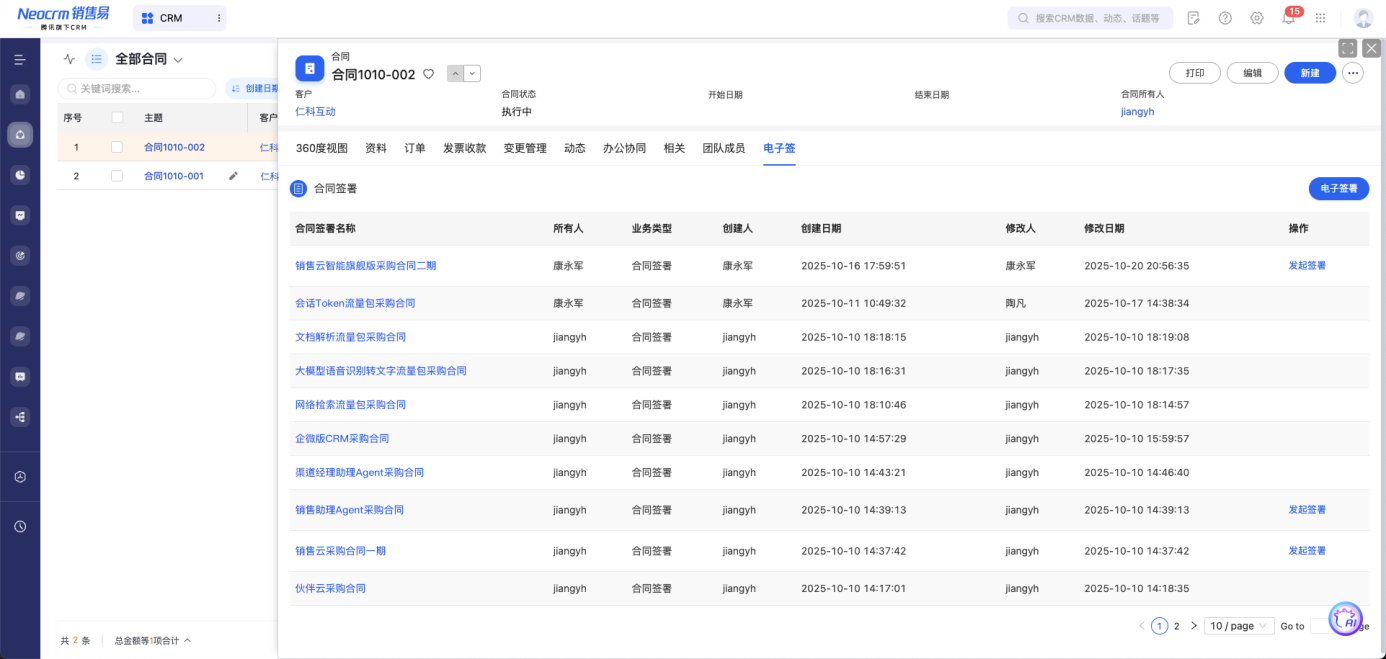
Task: Check the box for row 合同1010-001
Action: tap(117, 176)
